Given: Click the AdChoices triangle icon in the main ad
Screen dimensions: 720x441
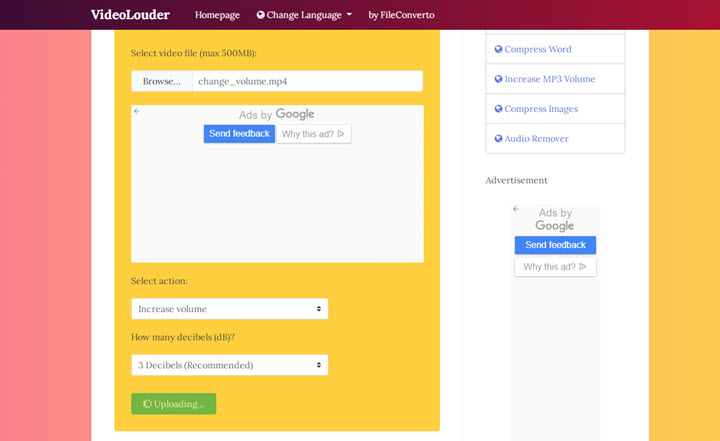Looking at the screenshot, I should tap(341, 134).
